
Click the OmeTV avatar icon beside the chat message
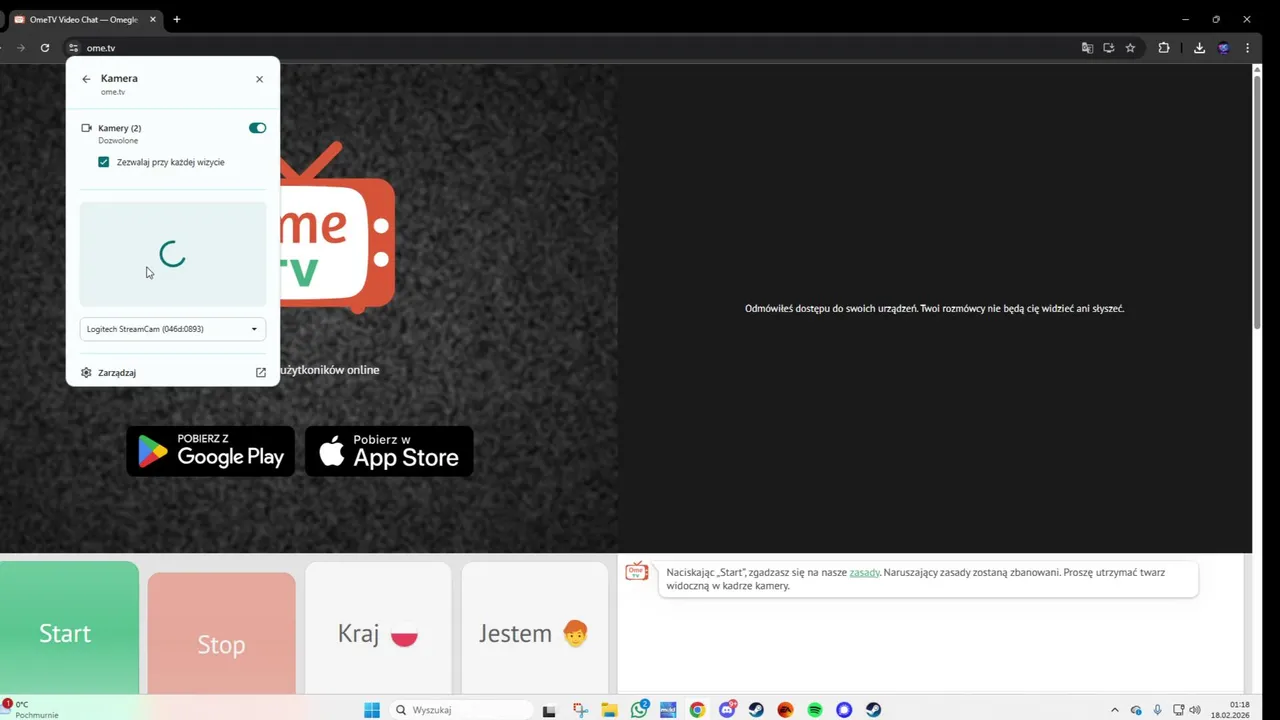[636, 571]
